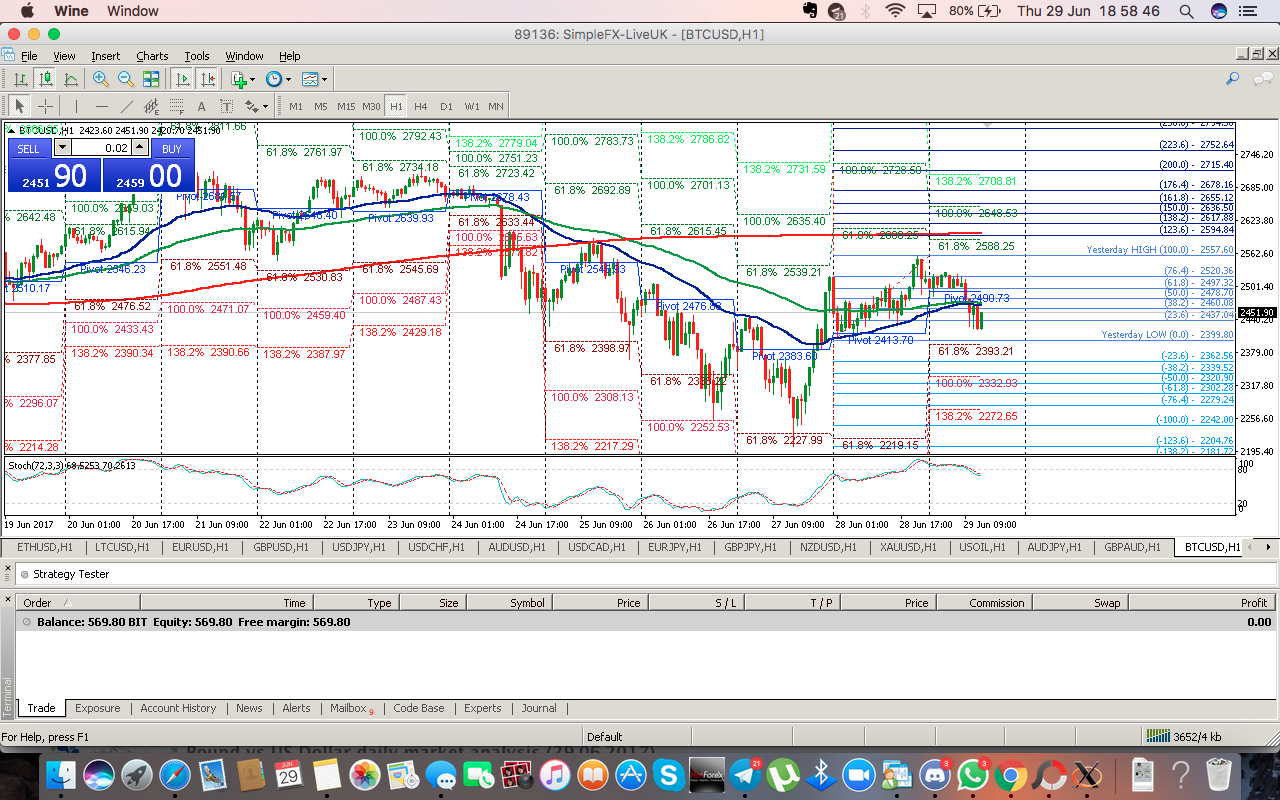The image size is (1280, 800).
Task: Open the add indicators icon
Action: [239, 79]
